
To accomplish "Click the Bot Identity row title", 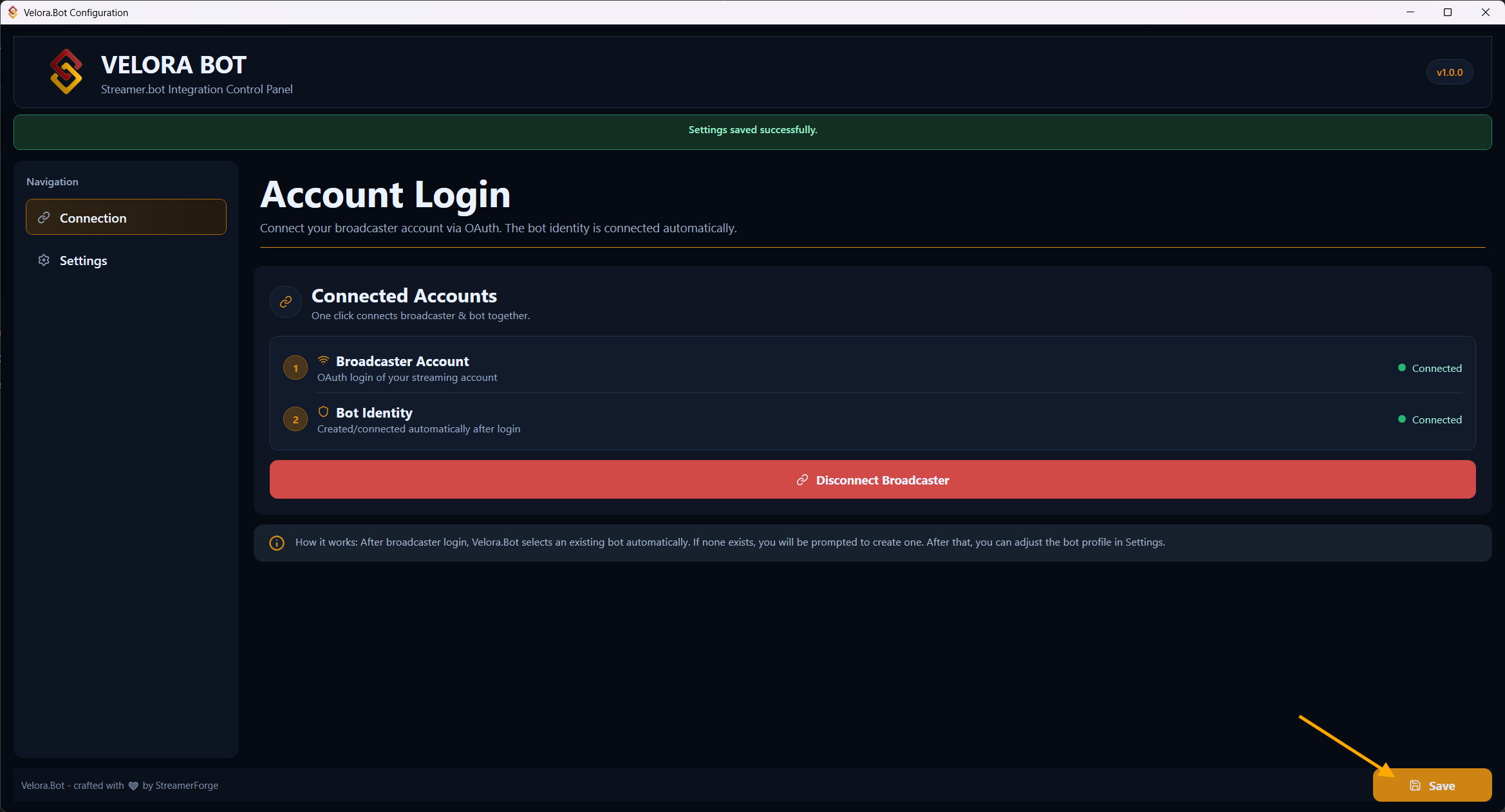I will pos(374,412).
